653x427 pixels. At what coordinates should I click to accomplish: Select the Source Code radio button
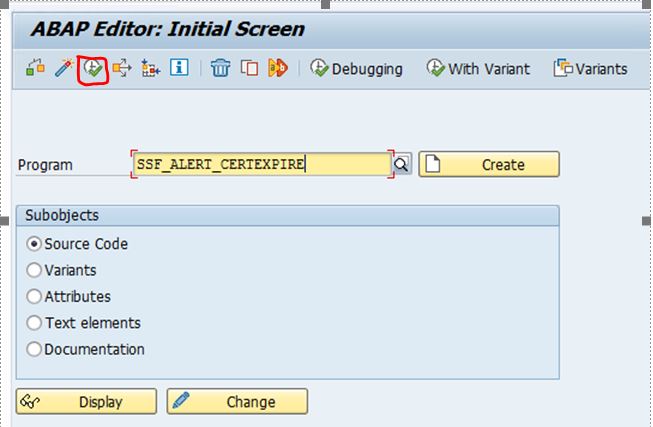pyautogui.click(x=35, y=244)
